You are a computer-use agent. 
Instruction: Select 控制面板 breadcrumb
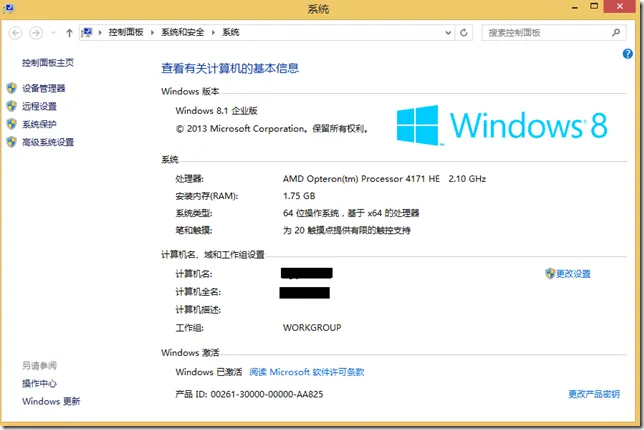click(x=126, y=32)
